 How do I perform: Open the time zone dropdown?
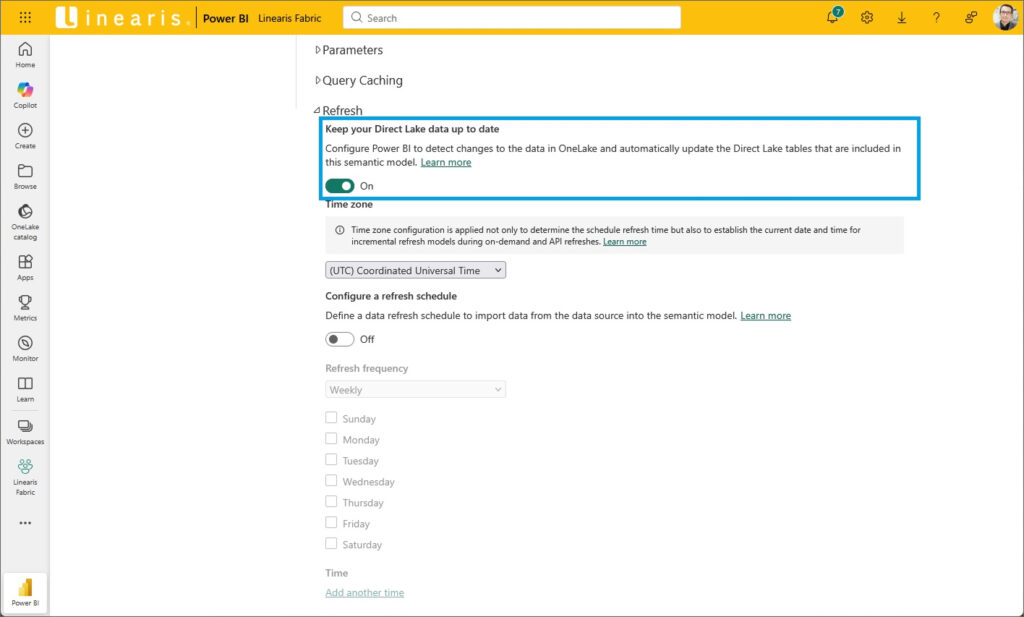click(x=415, y=270)
